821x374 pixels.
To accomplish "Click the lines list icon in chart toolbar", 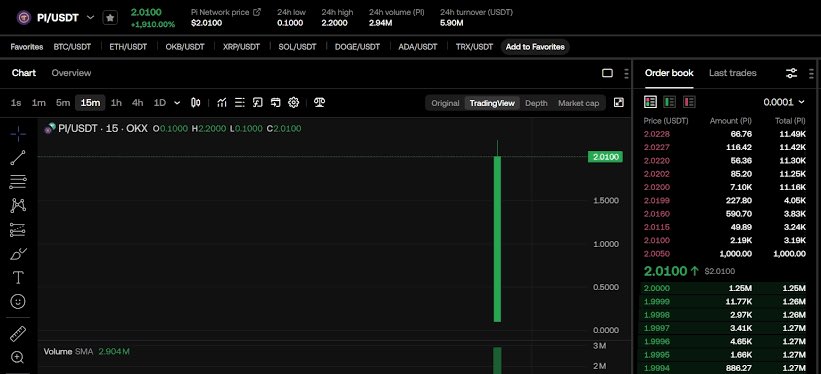I will click(239, 103).
